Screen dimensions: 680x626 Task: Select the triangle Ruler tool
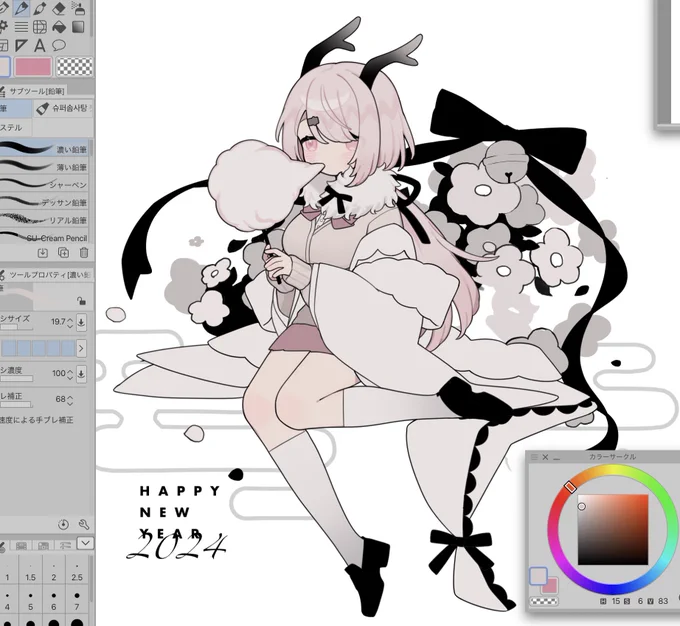point(21,45)
